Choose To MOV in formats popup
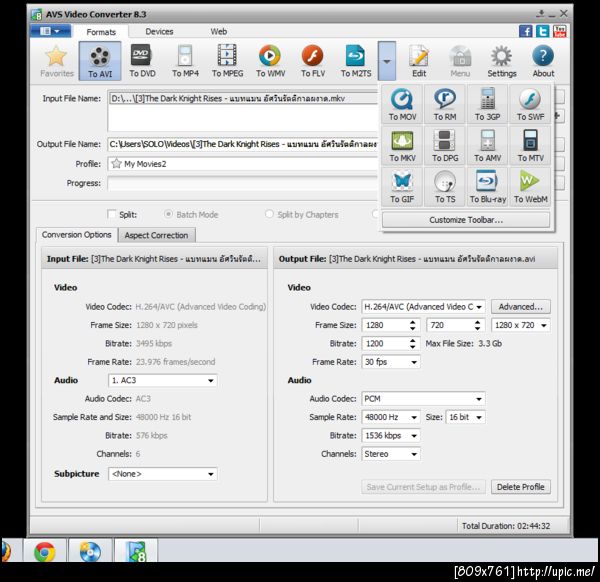 coord(402,104)
